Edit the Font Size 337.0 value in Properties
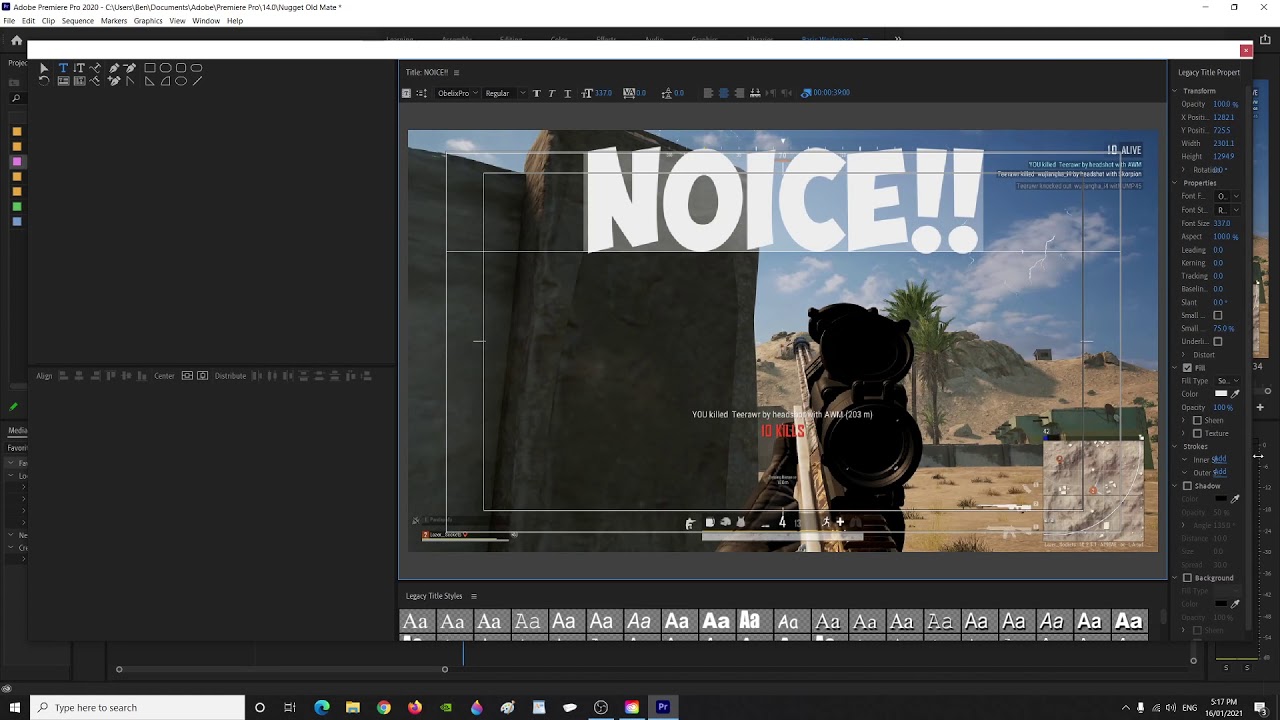Viewport: 1280px width, 720px height. click(1221, 223)
